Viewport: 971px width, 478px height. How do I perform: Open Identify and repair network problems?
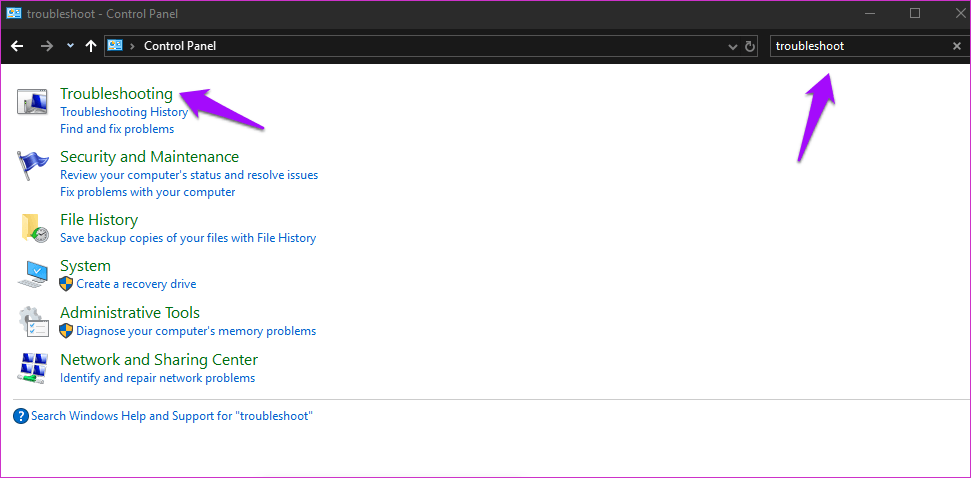(157, 378)
